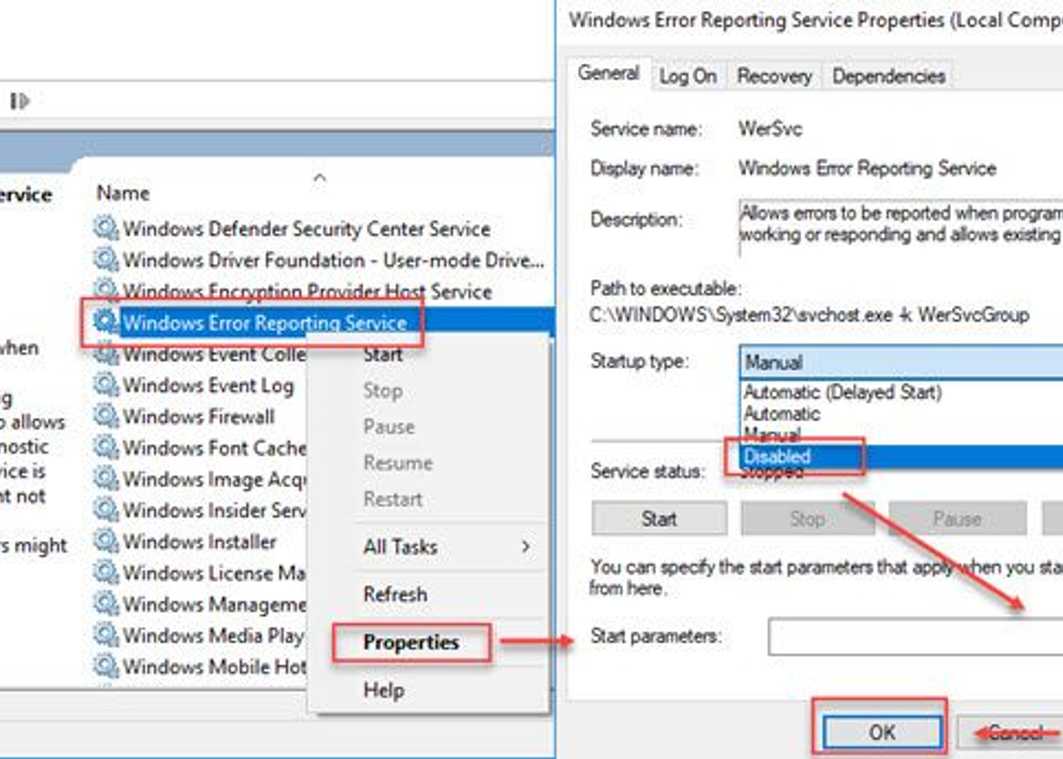
Task: Switch to the Recovery tab
Action: click(774, 76)
